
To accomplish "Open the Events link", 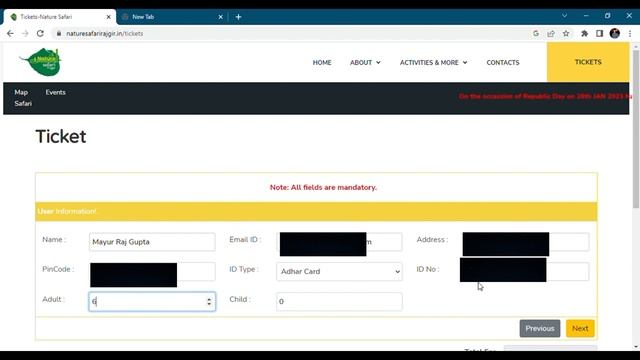I will [x=56, y=92].
